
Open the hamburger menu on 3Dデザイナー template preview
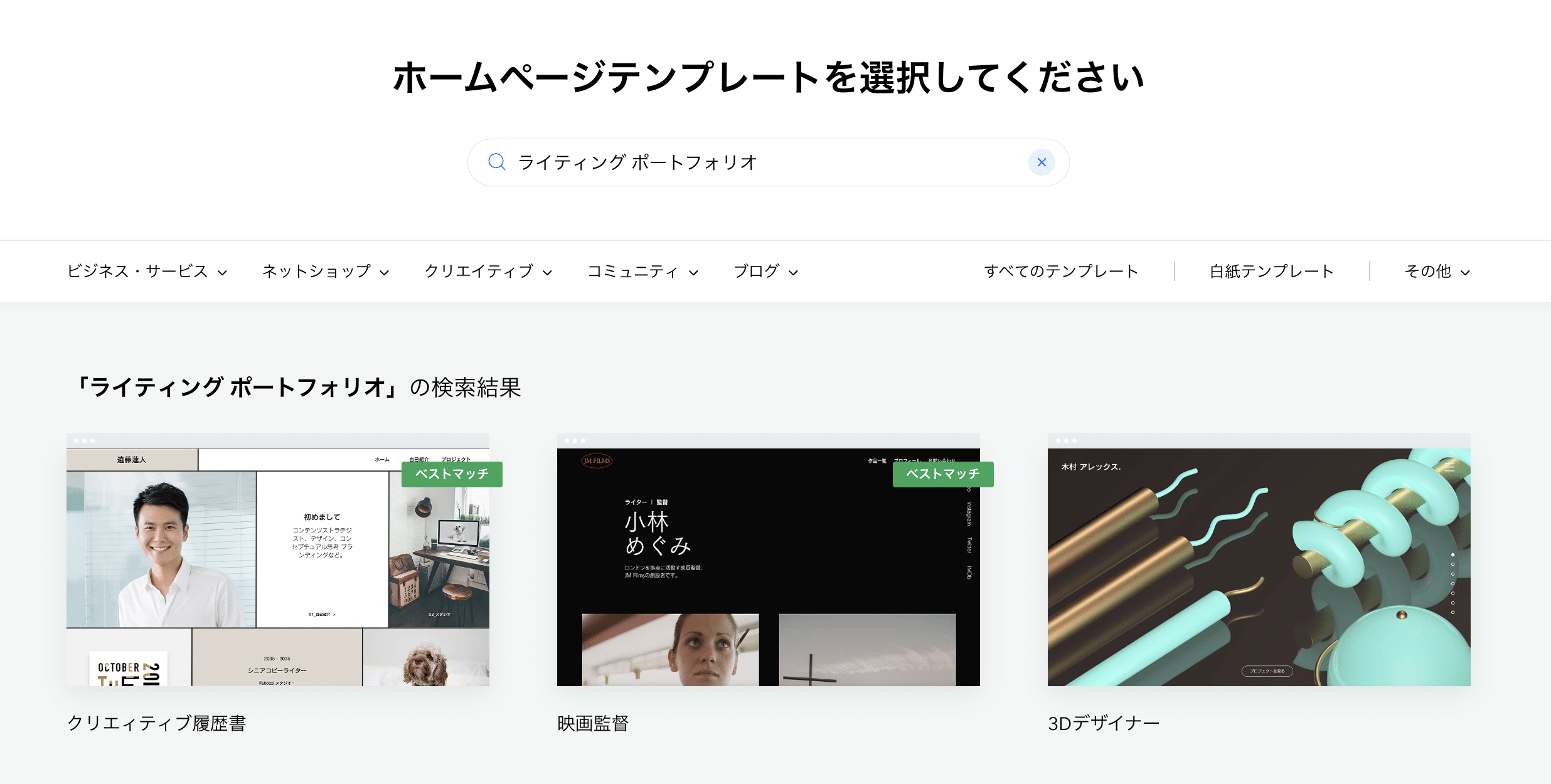click(x=1450, y=467)
